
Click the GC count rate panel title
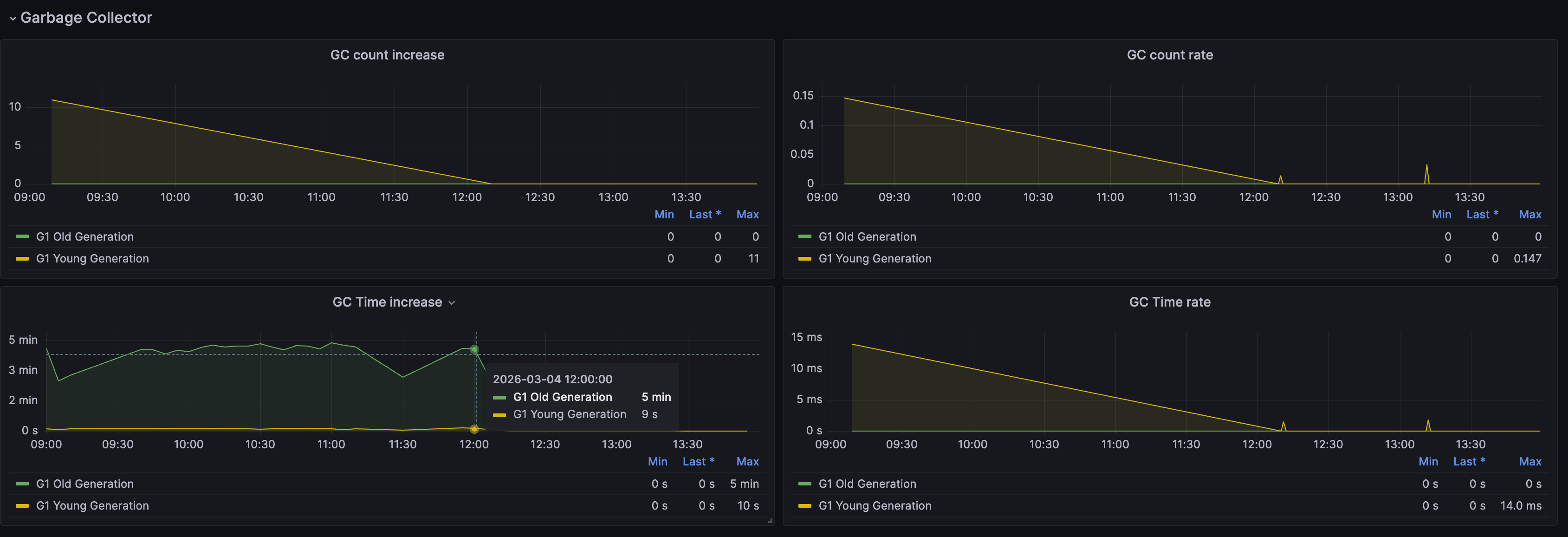pyautogui.click(x=1169, y=55)
